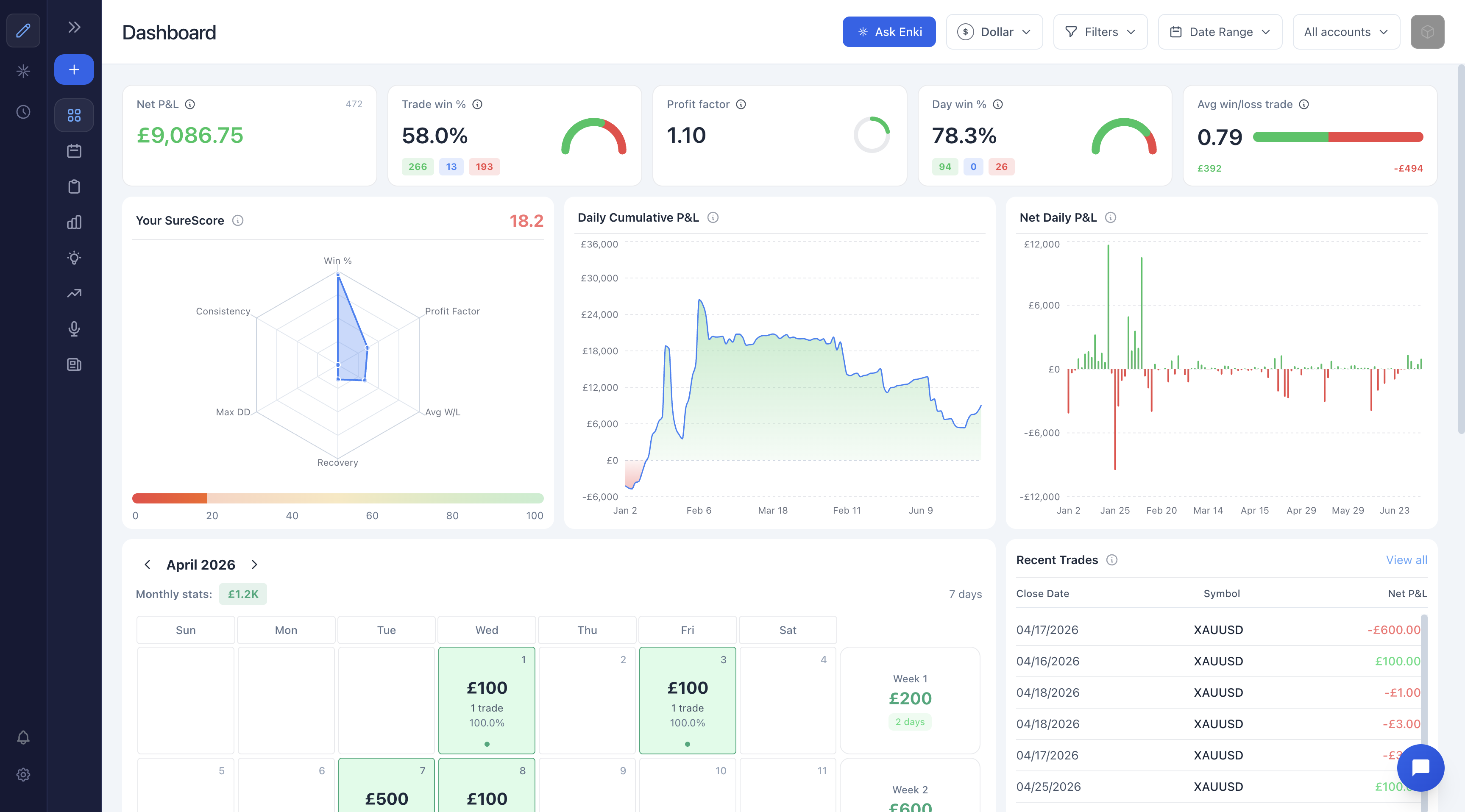The width and height of the screenshot is (1465, 812).
Task: Click Close Date column header
Action: pyautogui.click(x=1042, y=594)
